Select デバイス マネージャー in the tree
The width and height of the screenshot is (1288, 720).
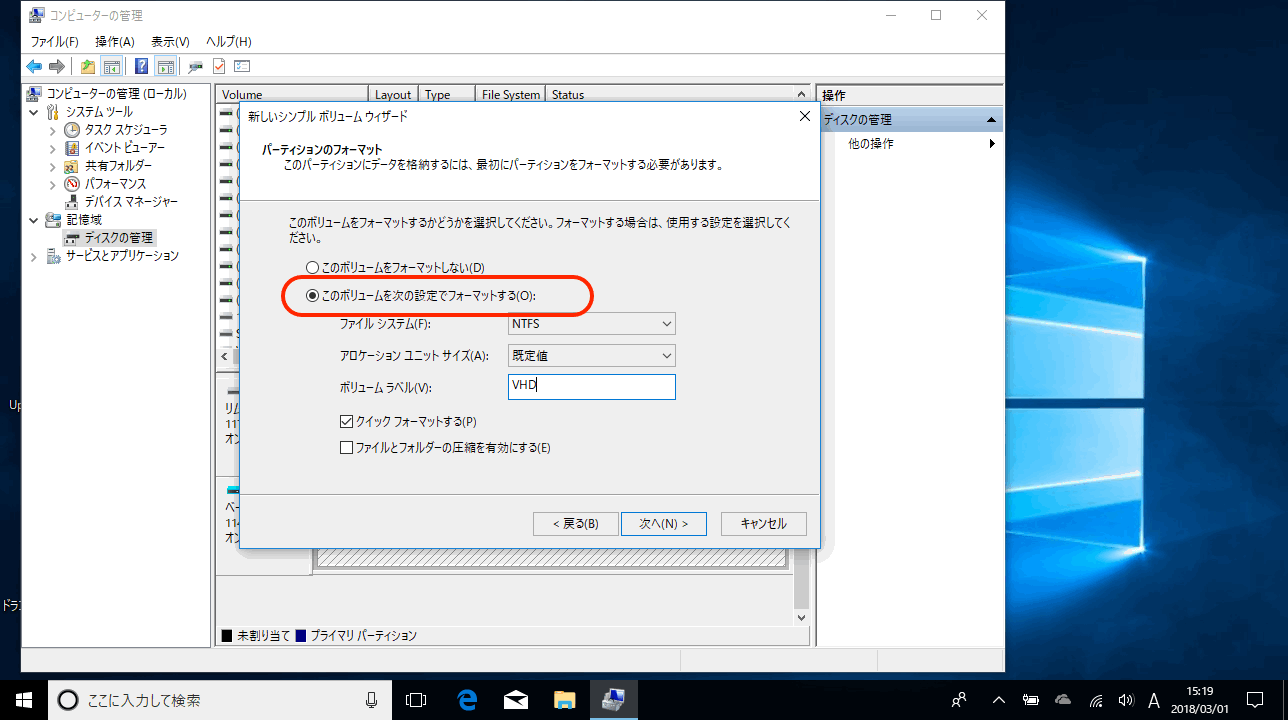[131, 202]
